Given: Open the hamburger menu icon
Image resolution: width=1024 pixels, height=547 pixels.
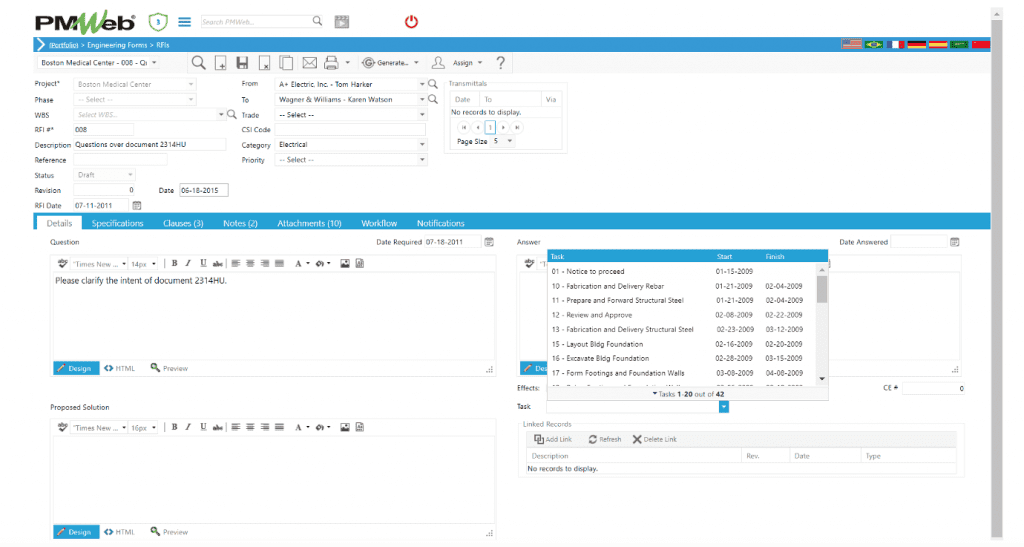Looking at the screenshot, I should click(185, 22).
